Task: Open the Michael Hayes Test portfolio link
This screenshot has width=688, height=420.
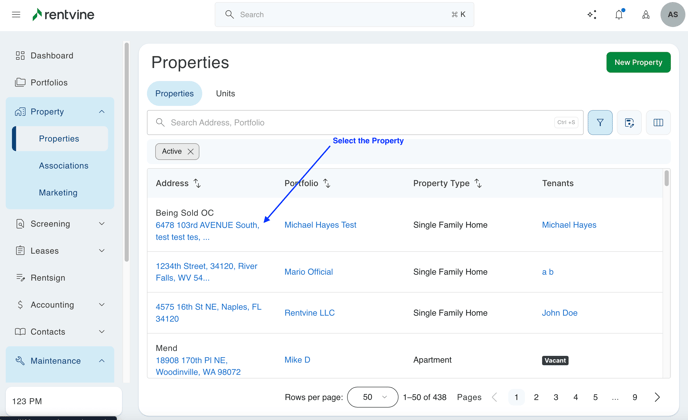Action: coord(320,225)
